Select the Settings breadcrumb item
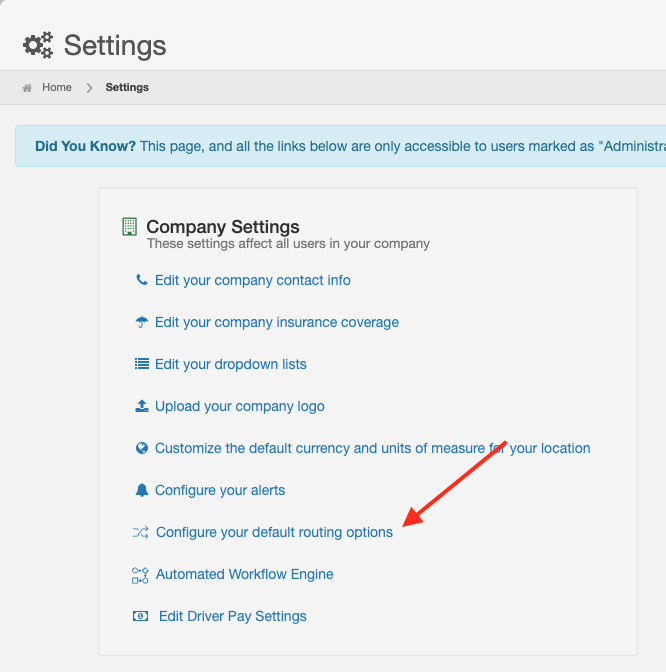Screen dimensions: 666x672 127,87
